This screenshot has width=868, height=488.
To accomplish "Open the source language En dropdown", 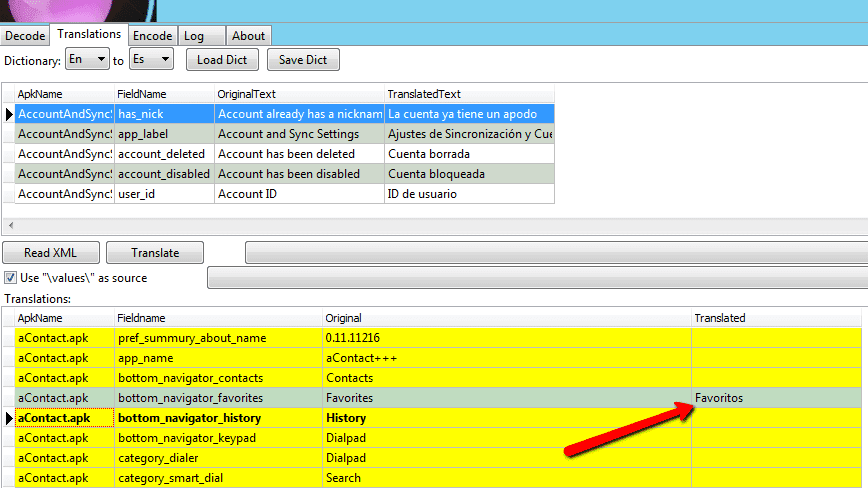I will coord(87,59).
